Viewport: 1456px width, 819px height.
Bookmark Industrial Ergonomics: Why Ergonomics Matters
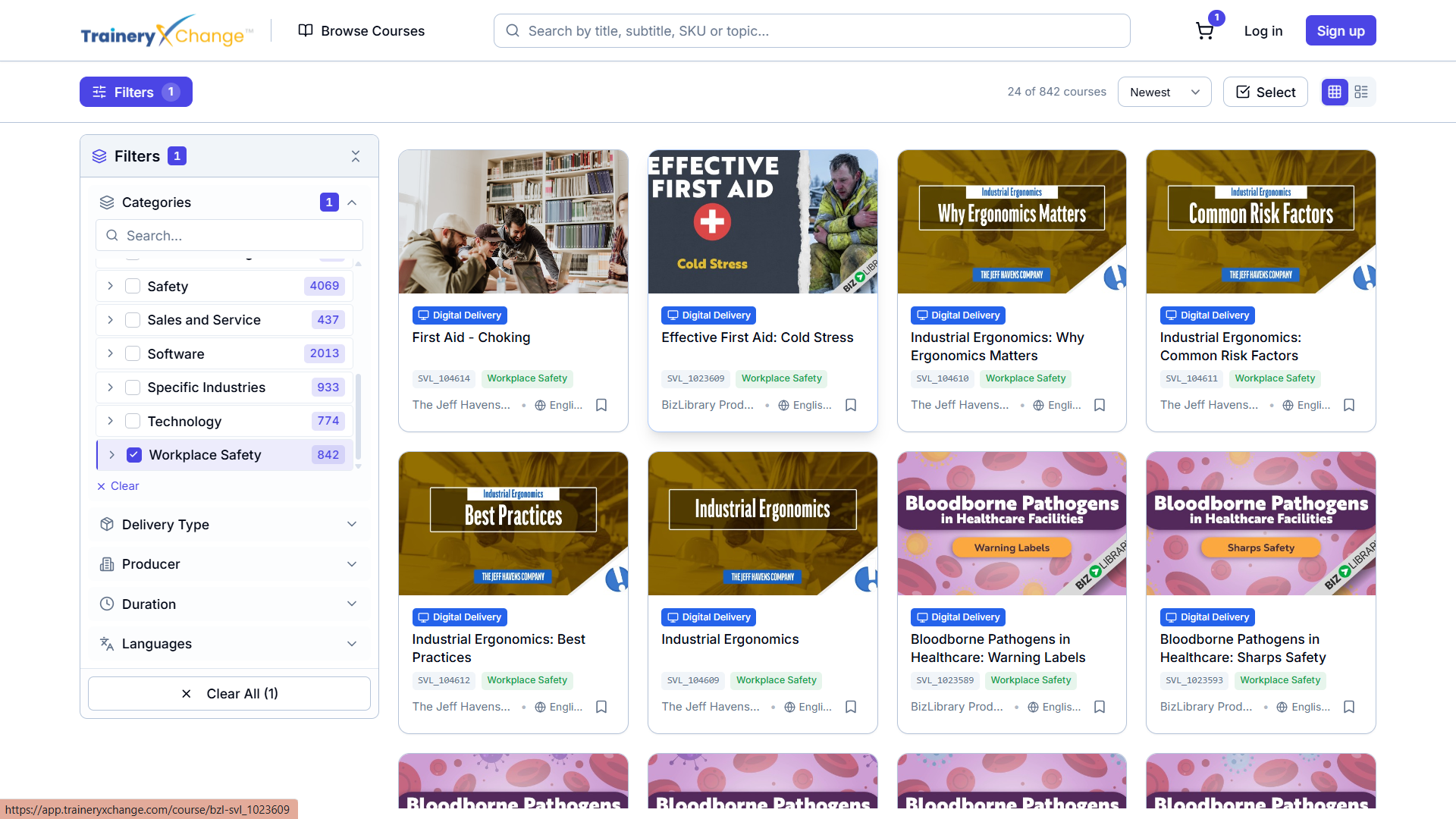coord(1100,405)
